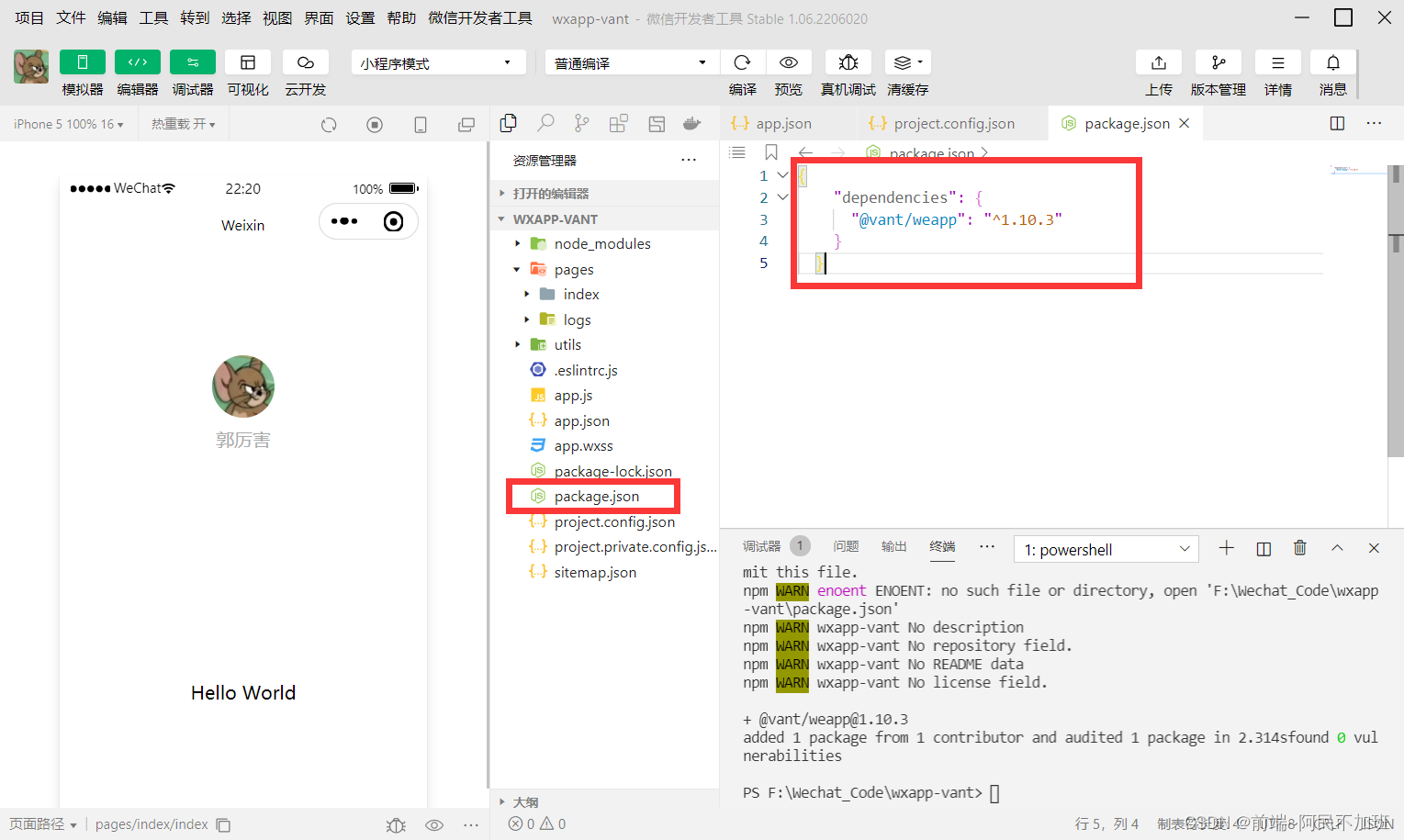Switch to the output (输出) tab

coord(893,546)
